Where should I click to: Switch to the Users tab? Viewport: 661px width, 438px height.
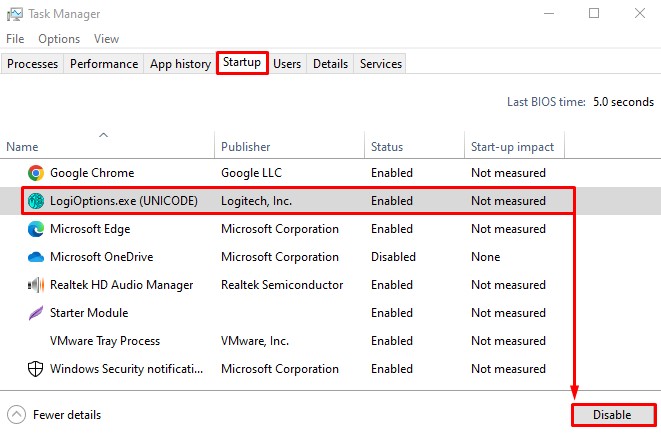287,64
